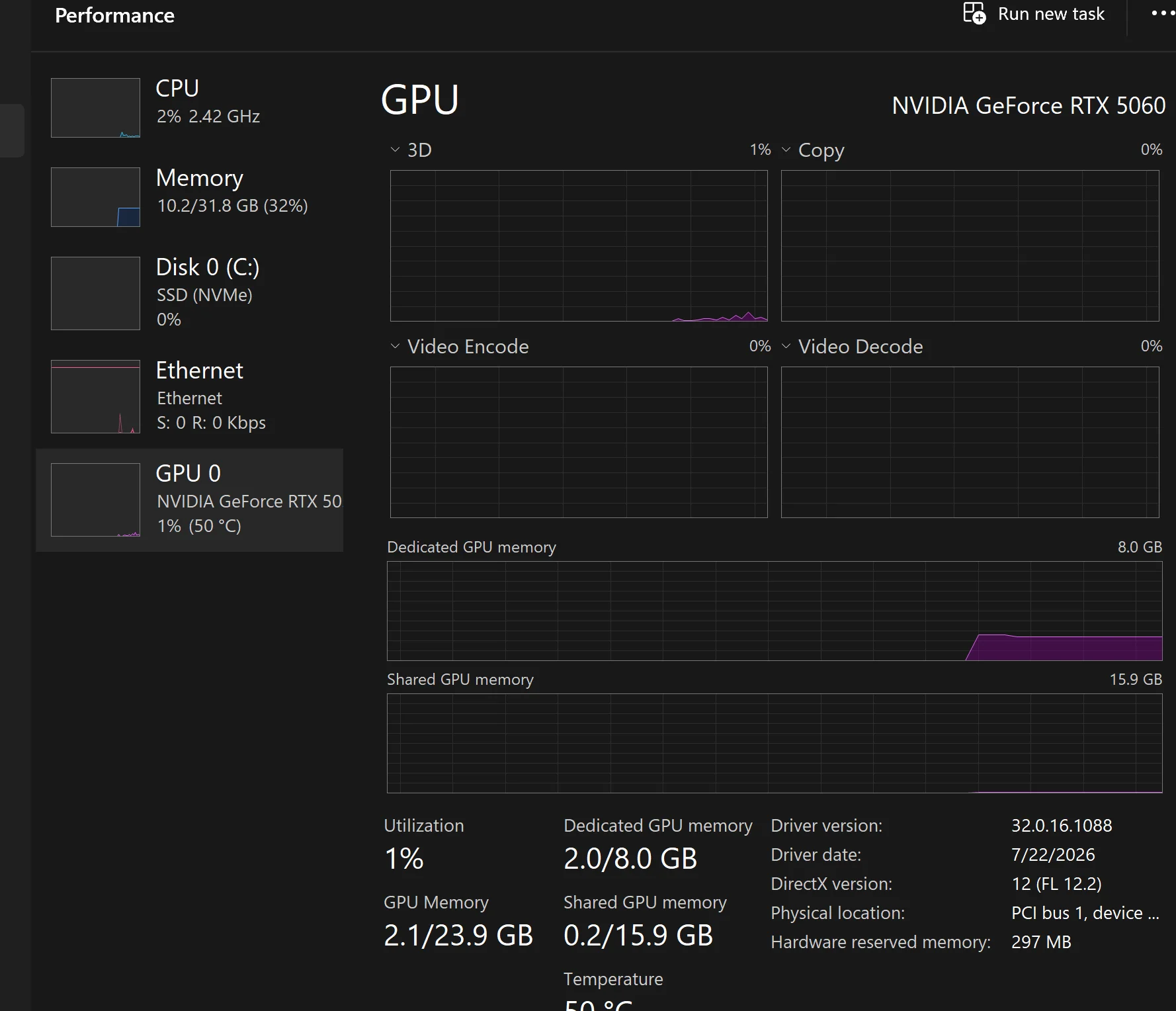The height and width of the screenshot is (1011, 1176).
Task: Open the Disk 0 (C:) performance entry
Action: pos(189,293)
